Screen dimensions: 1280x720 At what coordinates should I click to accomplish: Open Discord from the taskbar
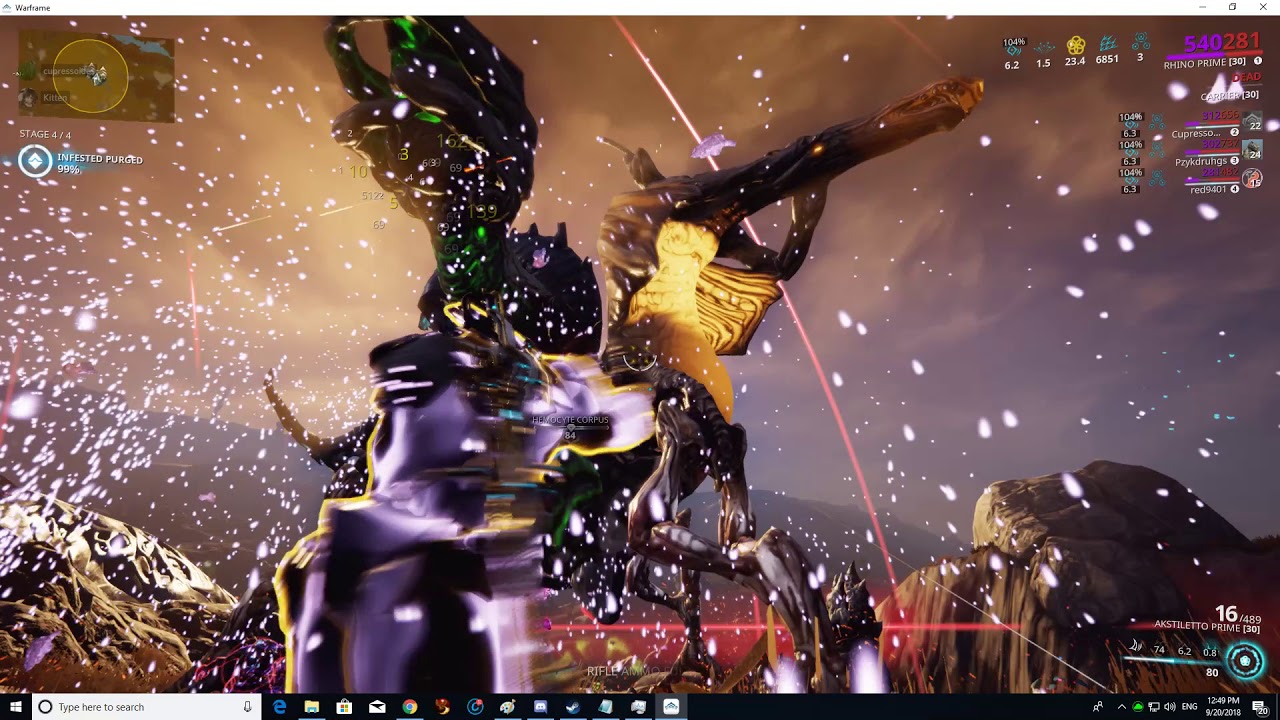coord(540,707)
